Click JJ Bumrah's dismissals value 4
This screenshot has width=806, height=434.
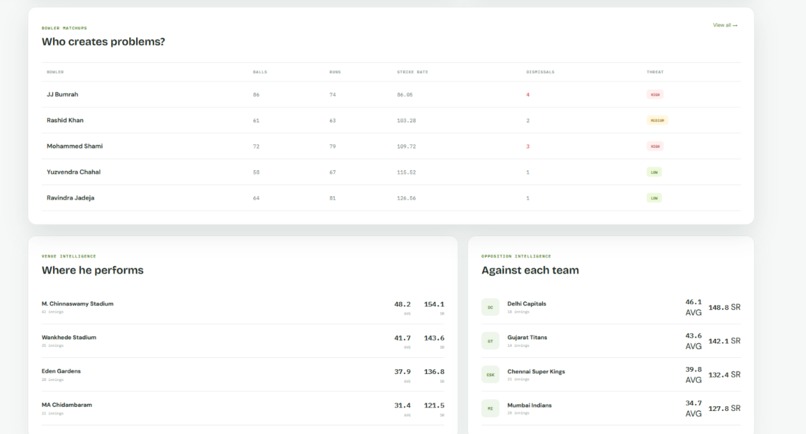pyautogui.click(x=528, y=95)
